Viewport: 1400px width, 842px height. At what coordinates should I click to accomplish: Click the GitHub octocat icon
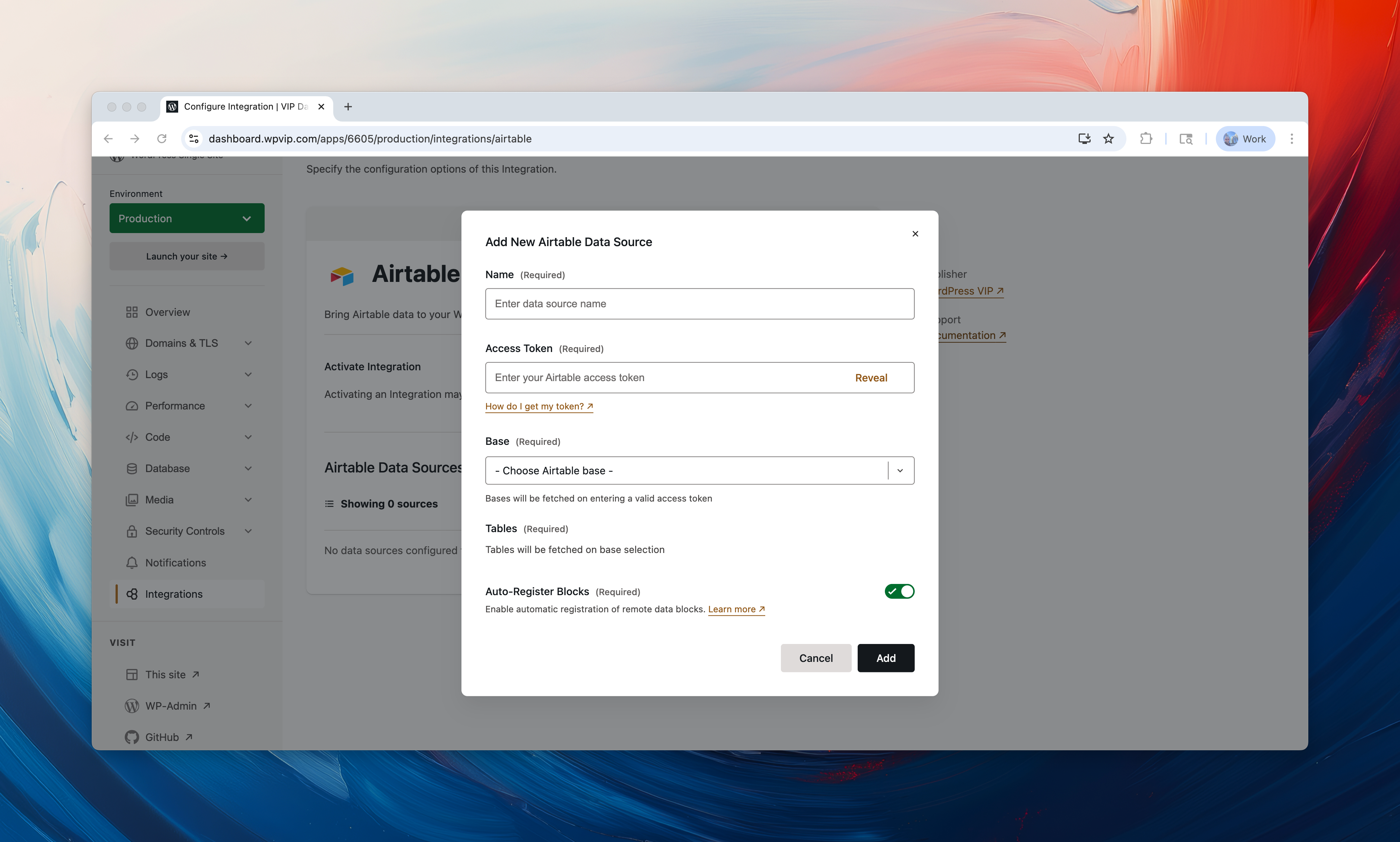pos(132,737)
